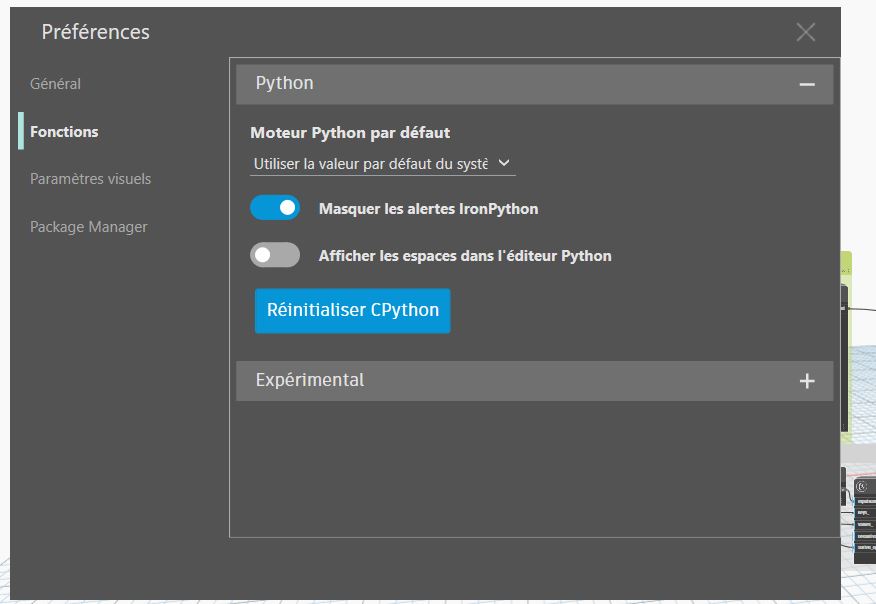The height and width of the screenshot is (604, 876).
Task: Toggle off Masquer les alertes IronPython switch
Action: click(x=275, y=208)
